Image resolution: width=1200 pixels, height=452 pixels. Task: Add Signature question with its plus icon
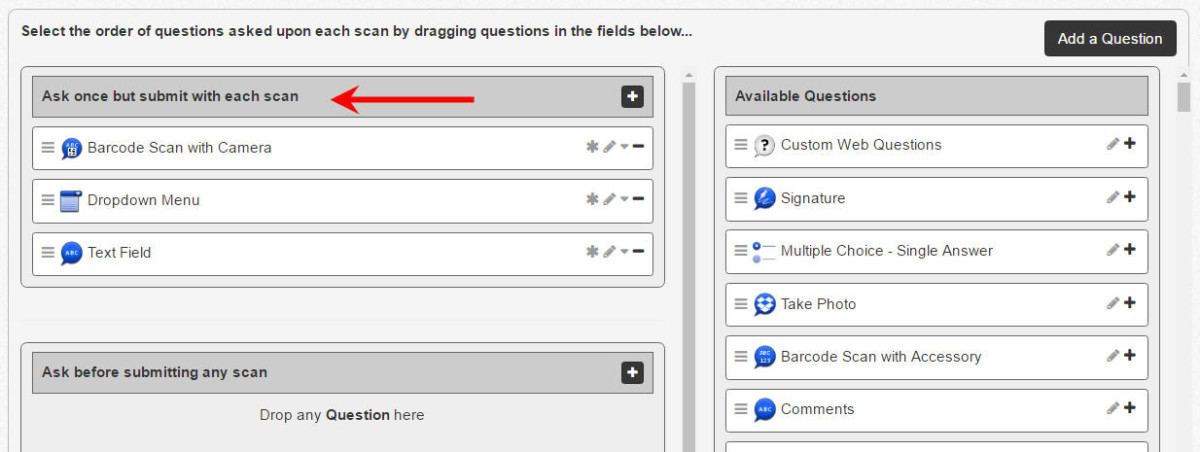[1130, 197]
